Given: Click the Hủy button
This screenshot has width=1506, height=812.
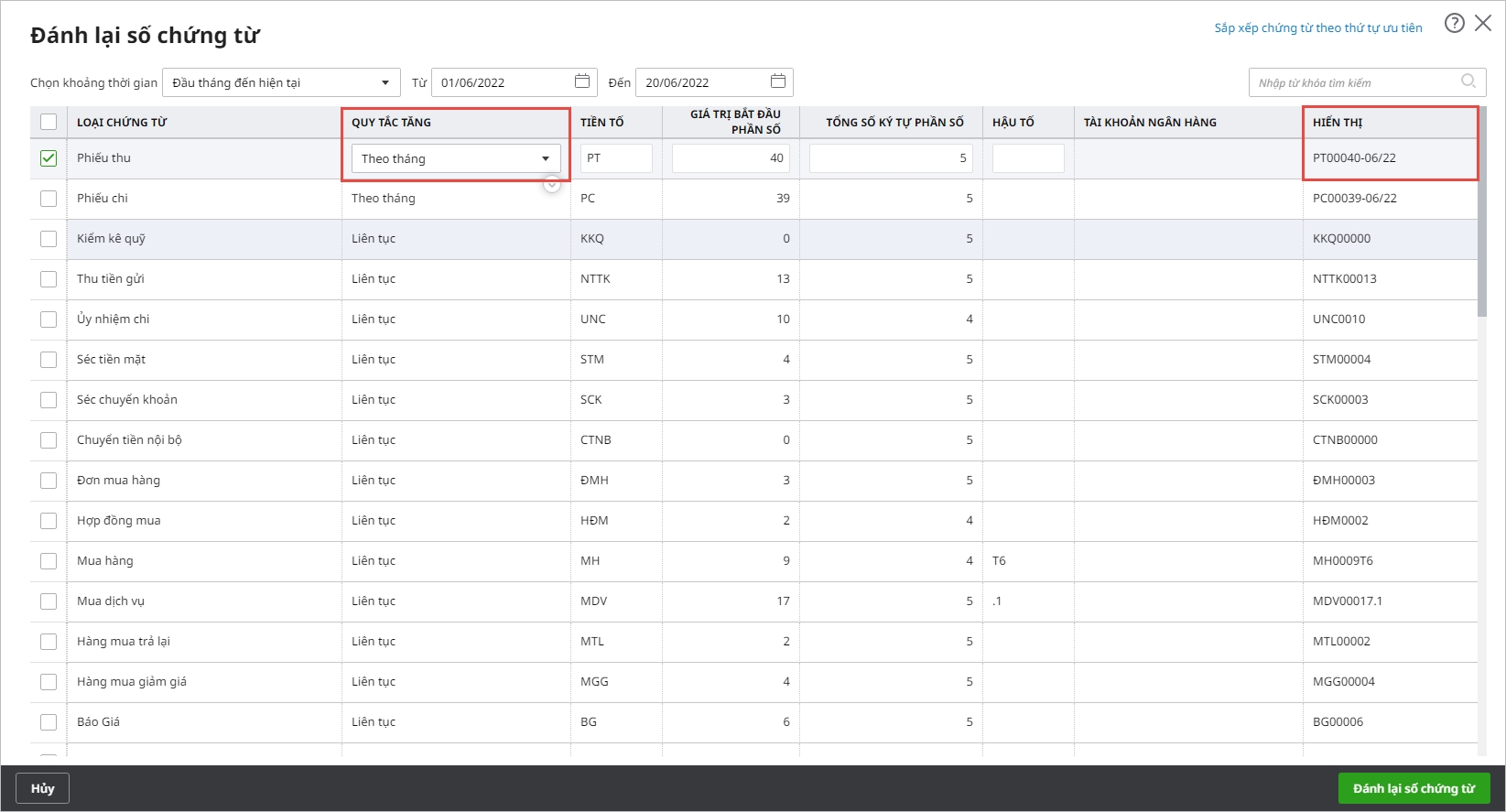Looking at the screenshot, I should [42, 788].
